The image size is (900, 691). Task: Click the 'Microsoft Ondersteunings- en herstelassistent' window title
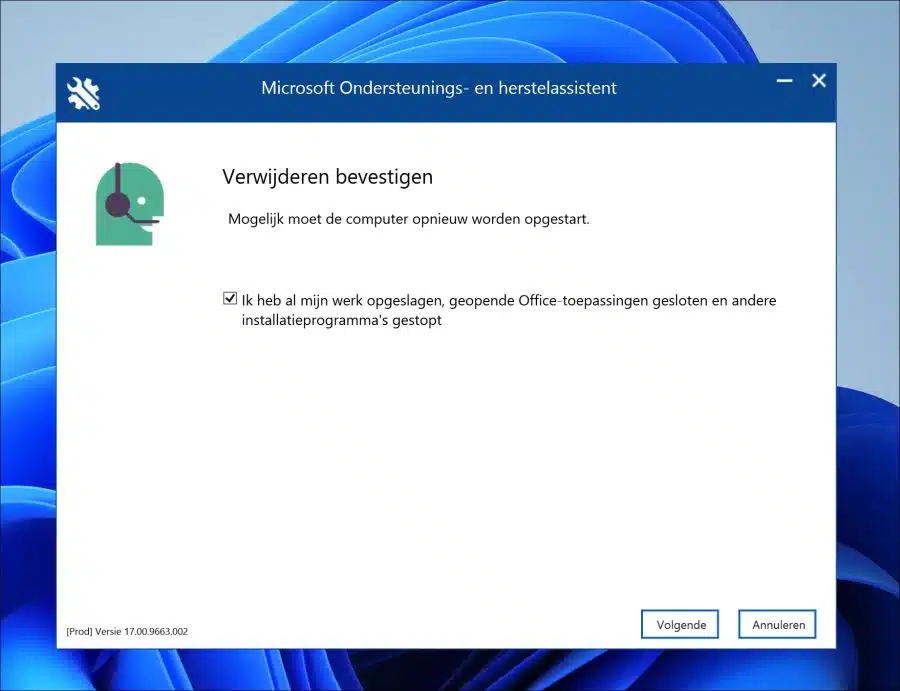pyautogui.click(x=439, y=88)
